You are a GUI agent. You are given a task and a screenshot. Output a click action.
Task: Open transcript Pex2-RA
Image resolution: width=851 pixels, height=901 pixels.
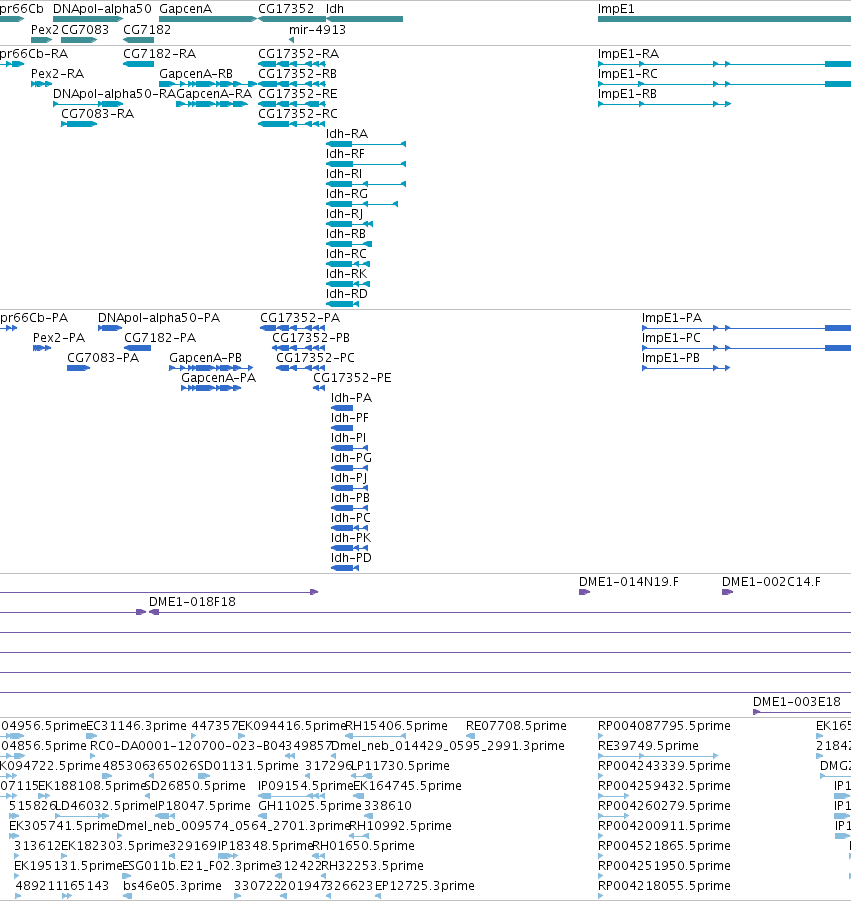(x=57, y=74)
